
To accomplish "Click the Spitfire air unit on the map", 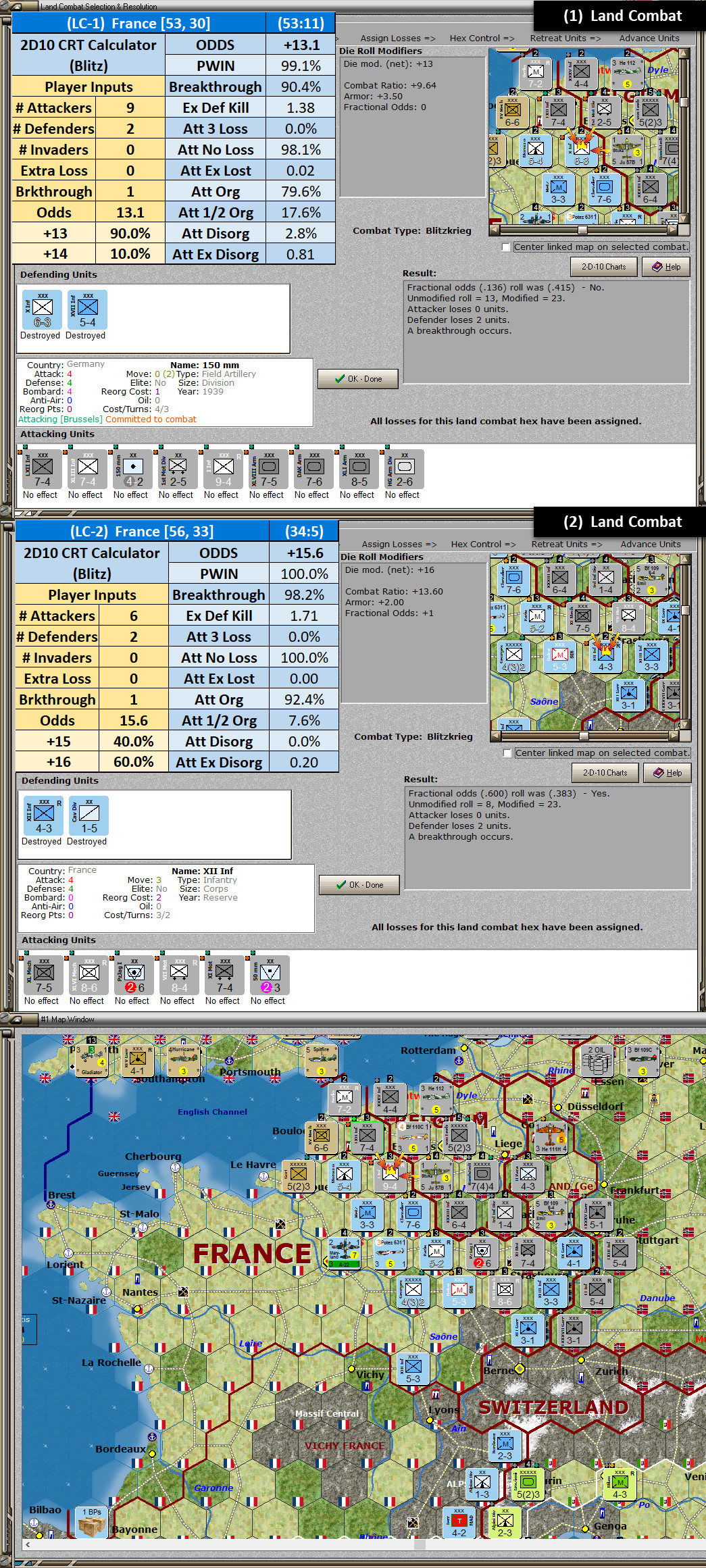I will pyautogui.click(x=321, y=1061).
